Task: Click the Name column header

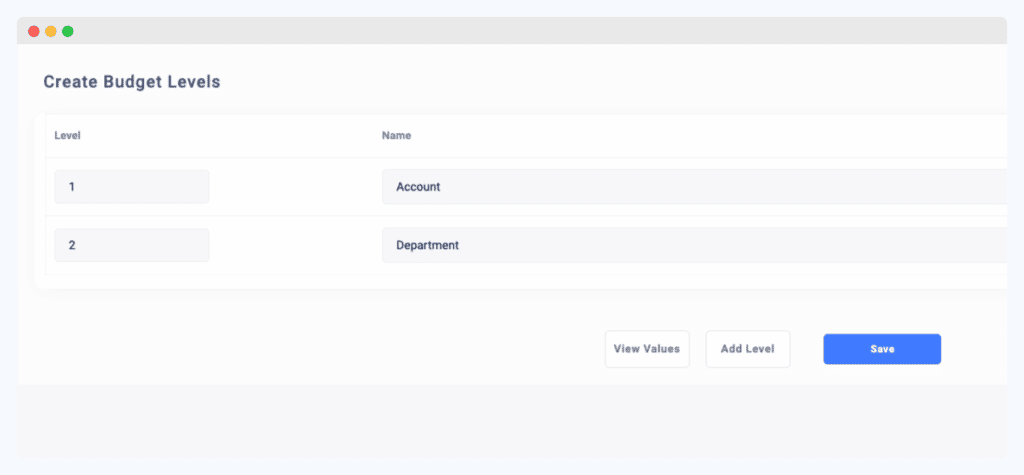Action: [396, 135]
